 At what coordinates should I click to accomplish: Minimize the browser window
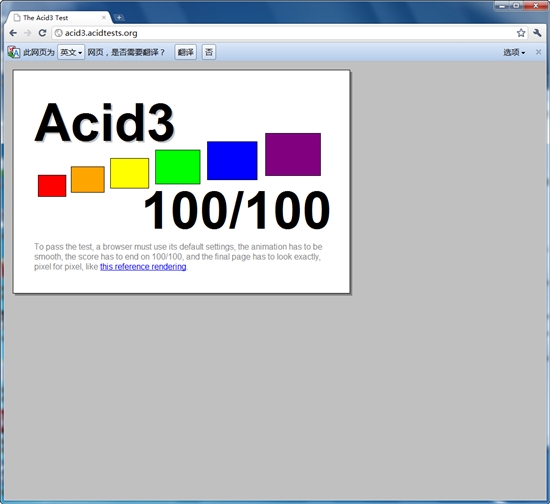tap(502, 6)
